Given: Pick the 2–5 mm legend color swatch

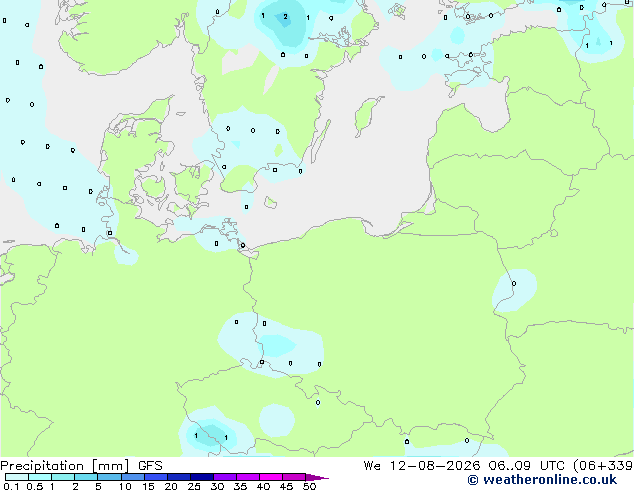Looking at the screenshot, I should [x=86, y=477].
